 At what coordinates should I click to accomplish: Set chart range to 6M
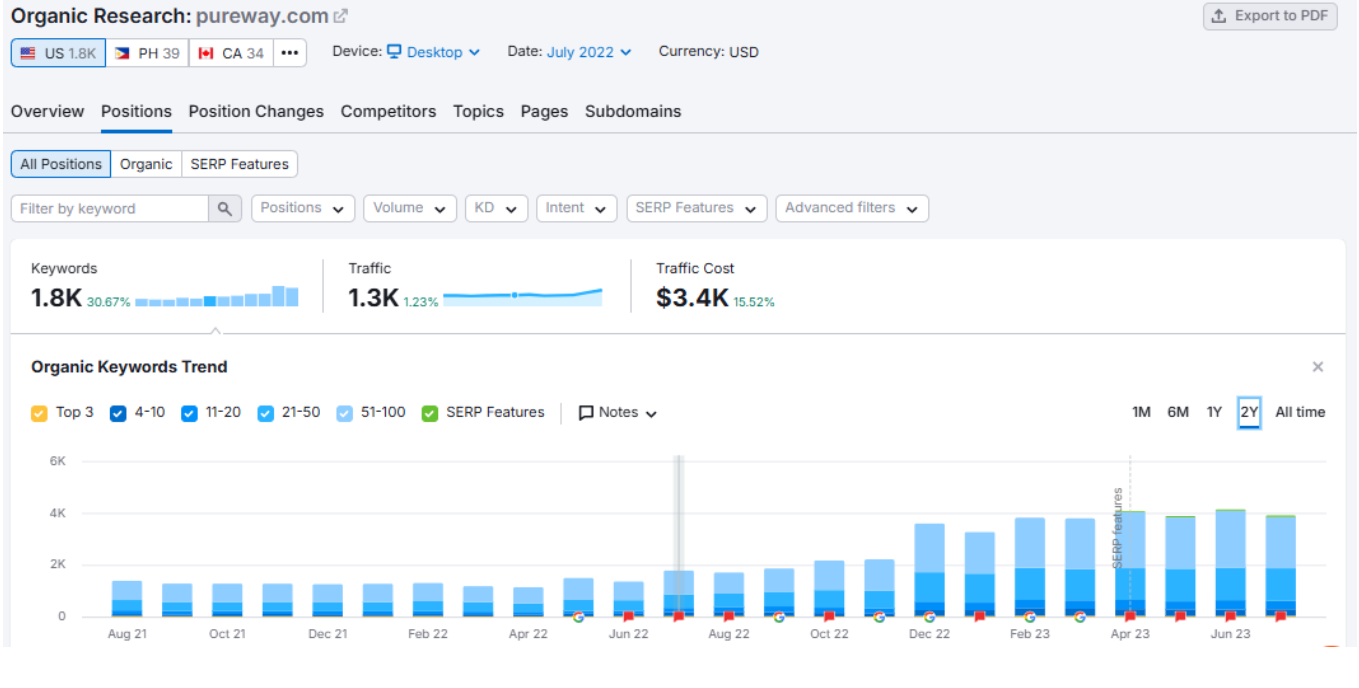(1178, 412)
